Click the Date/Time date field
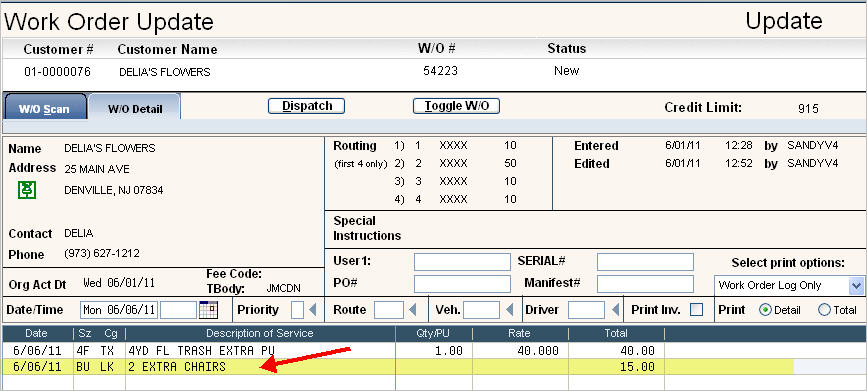The image size is (867, 391). [119, 310]
